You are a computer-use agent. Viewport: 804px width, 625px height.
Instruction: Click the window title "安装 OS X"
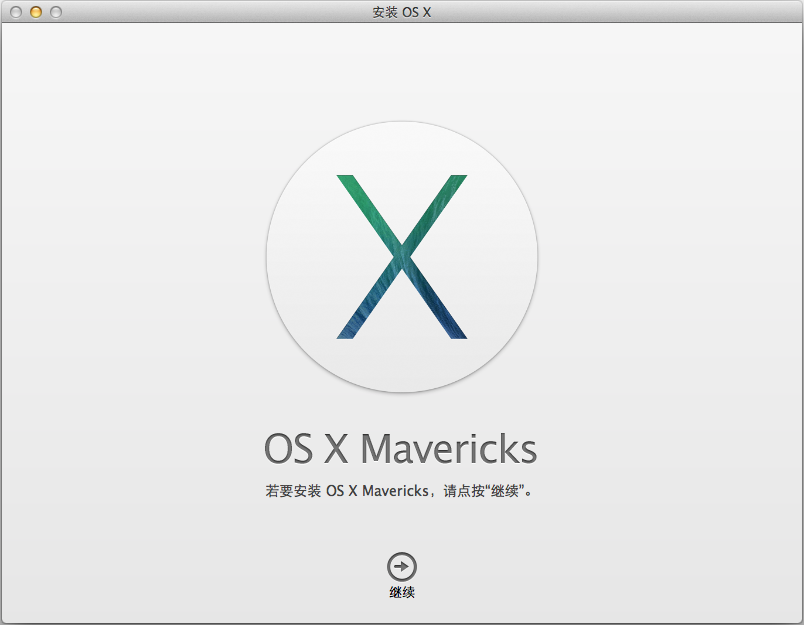pyautogui.click(x=401, y=12)
